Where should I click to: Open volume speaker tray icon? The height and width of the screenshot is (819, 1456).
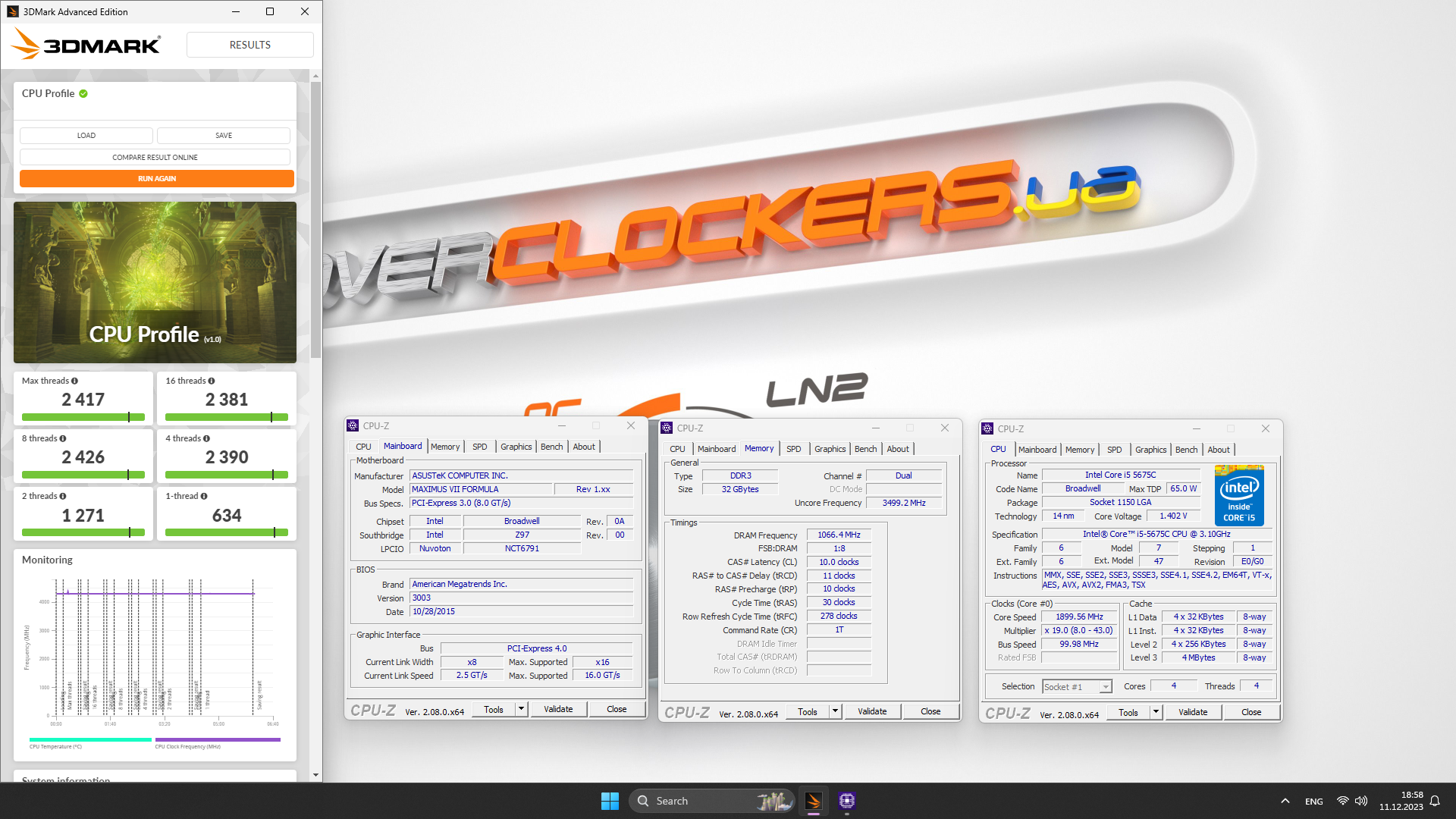(x=1361, y=801)
